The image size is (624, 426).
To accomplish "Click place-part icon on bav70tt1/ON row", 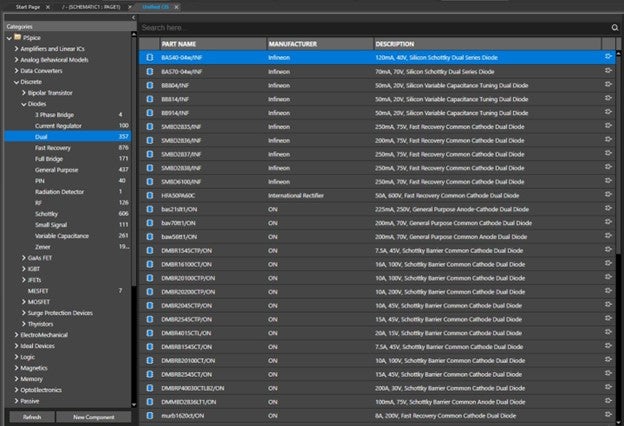I will [608, 222].
